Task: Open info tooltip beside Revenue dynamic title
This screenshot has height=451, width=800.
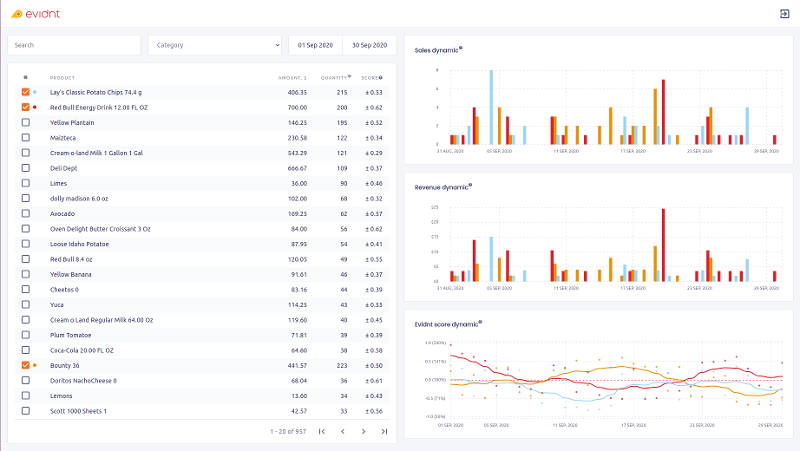Action: click(x=470, y=185)
